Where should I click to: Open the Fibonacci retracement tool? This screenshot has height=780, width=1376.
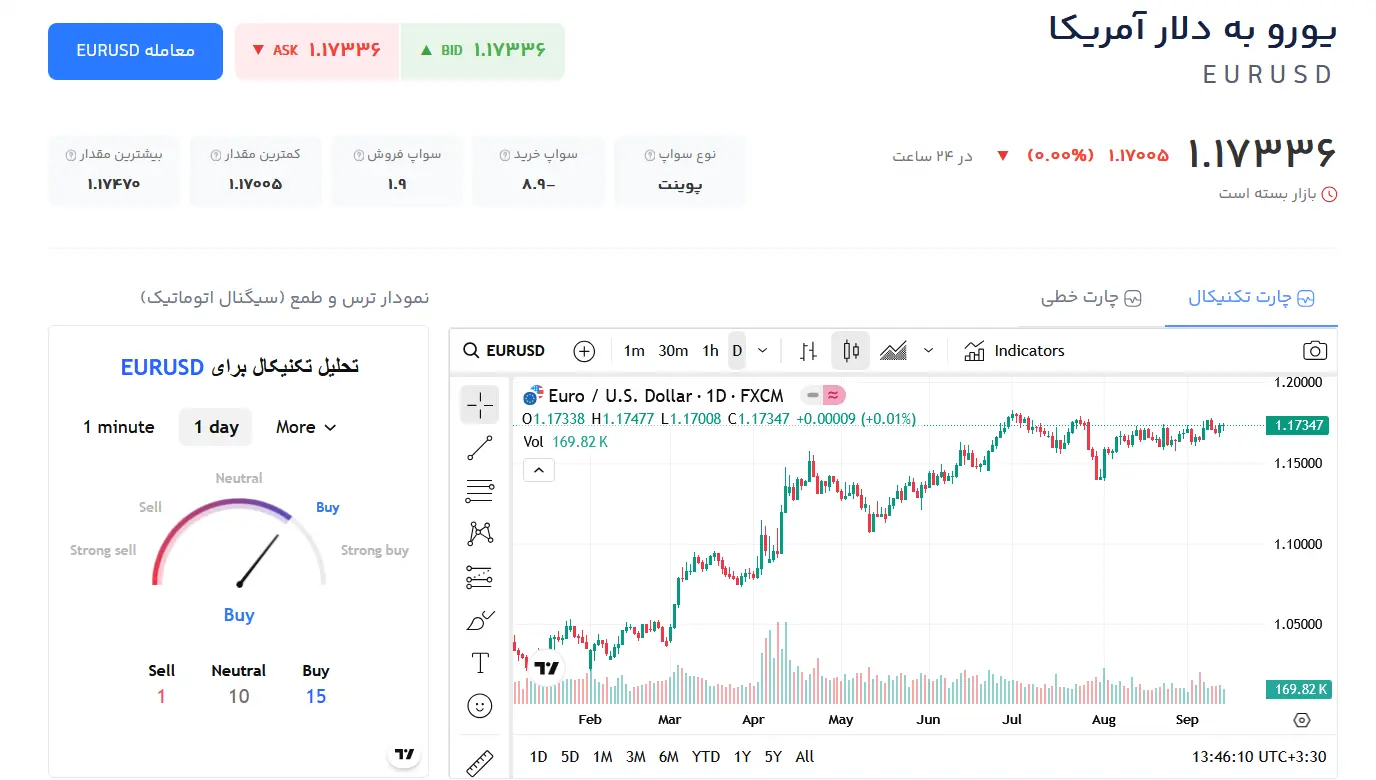coord(480,491)
